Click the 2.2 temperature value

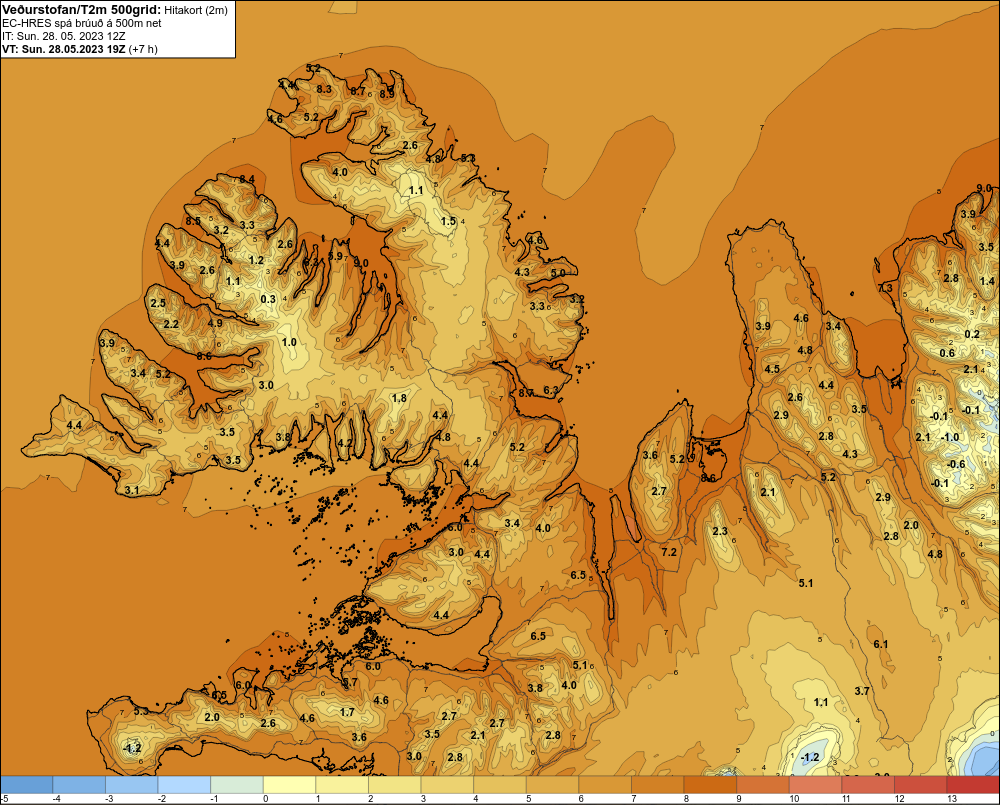(171, 325)
